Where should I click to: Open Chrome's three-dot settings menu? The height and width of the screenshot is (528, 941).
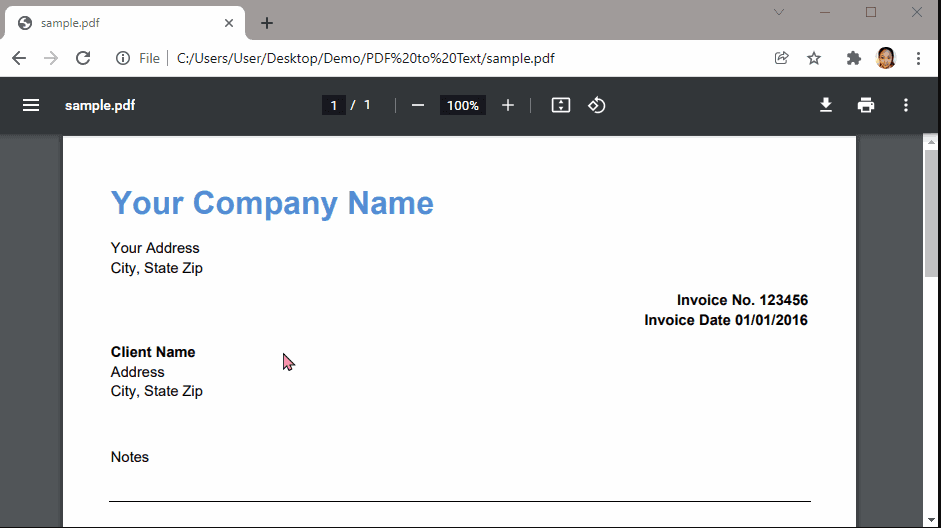918,58
